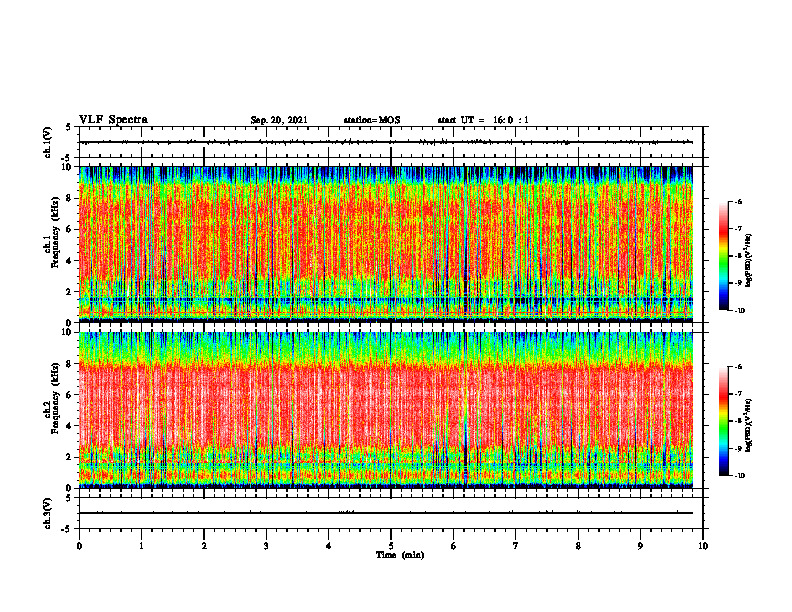Click the "-6" tick on ch.1 color bar
Screen dimensions: 792x612
tap(738, 201)
